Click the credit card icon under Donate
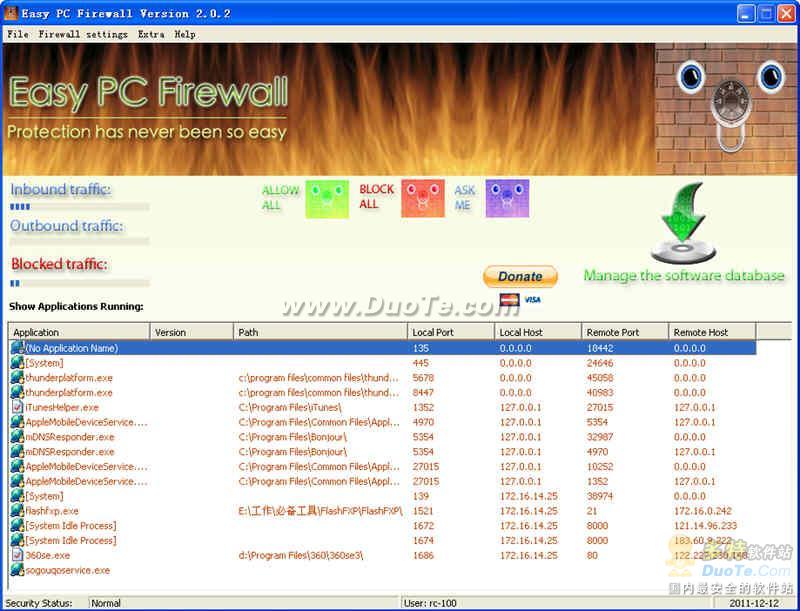 [509, 299]
